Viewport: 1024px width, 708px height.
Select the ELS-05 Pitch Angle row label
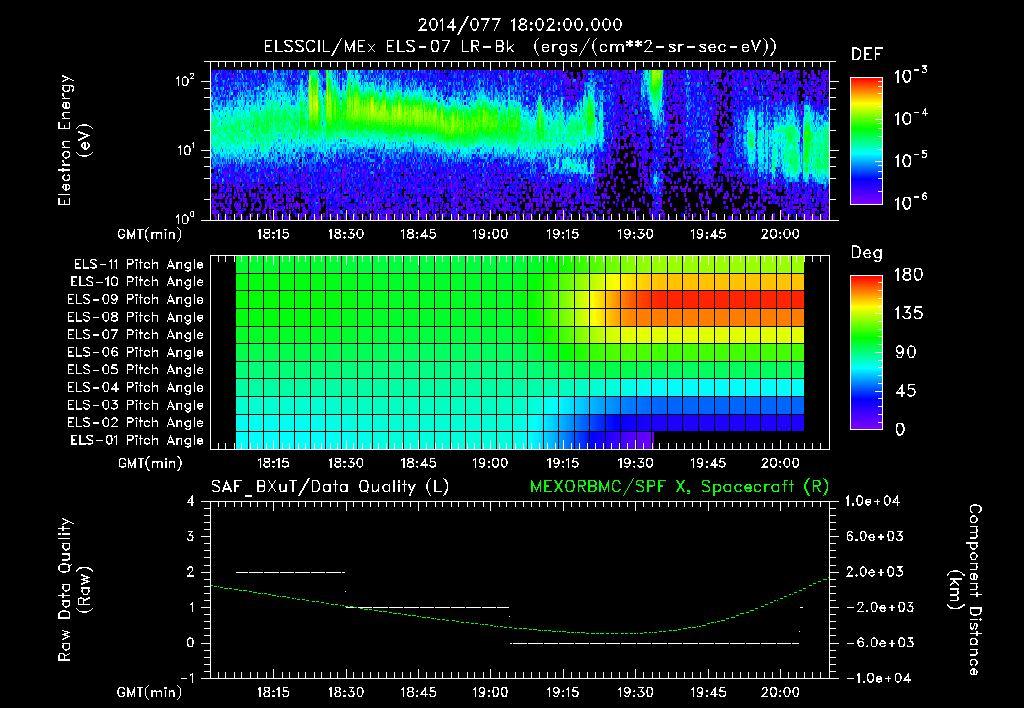coord(135,370)
